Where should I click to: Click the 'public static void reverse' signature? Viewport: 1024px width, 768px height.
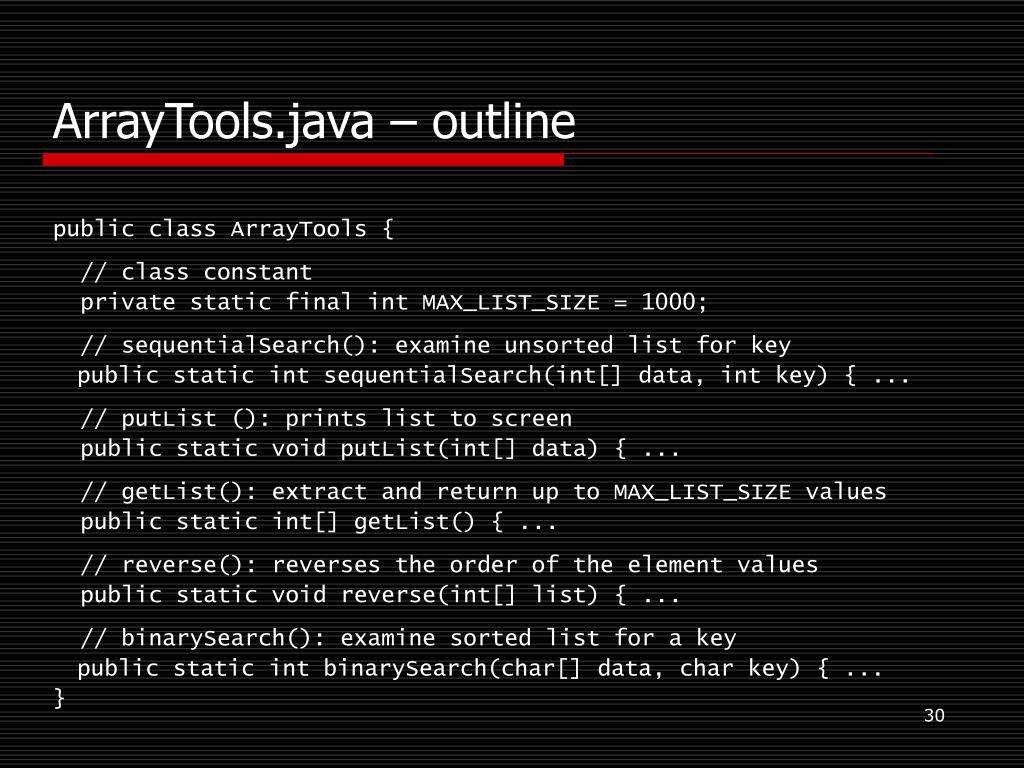[380, 595]
